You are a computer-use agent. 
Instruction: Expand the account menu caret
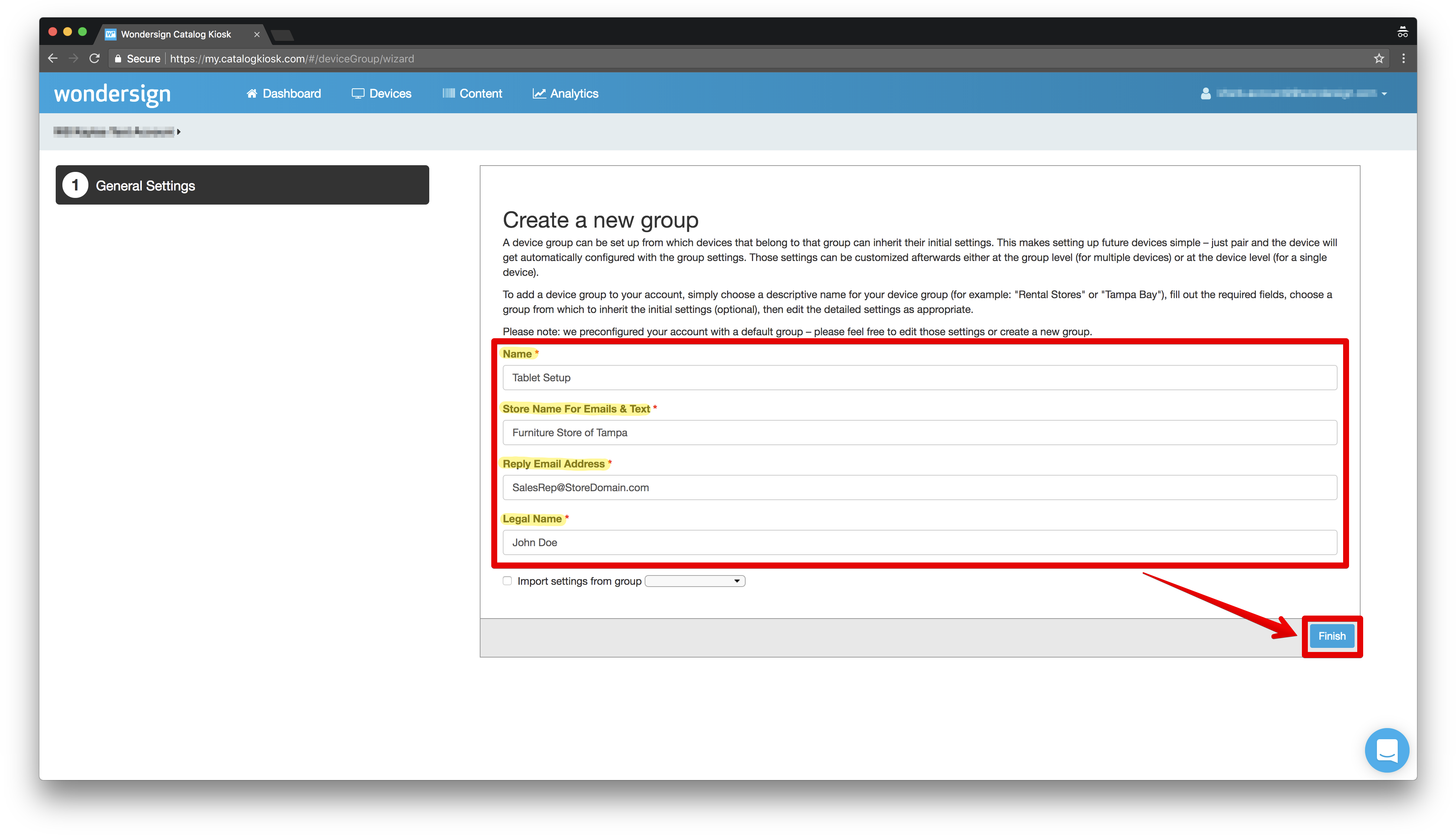tap(1385, 94)
